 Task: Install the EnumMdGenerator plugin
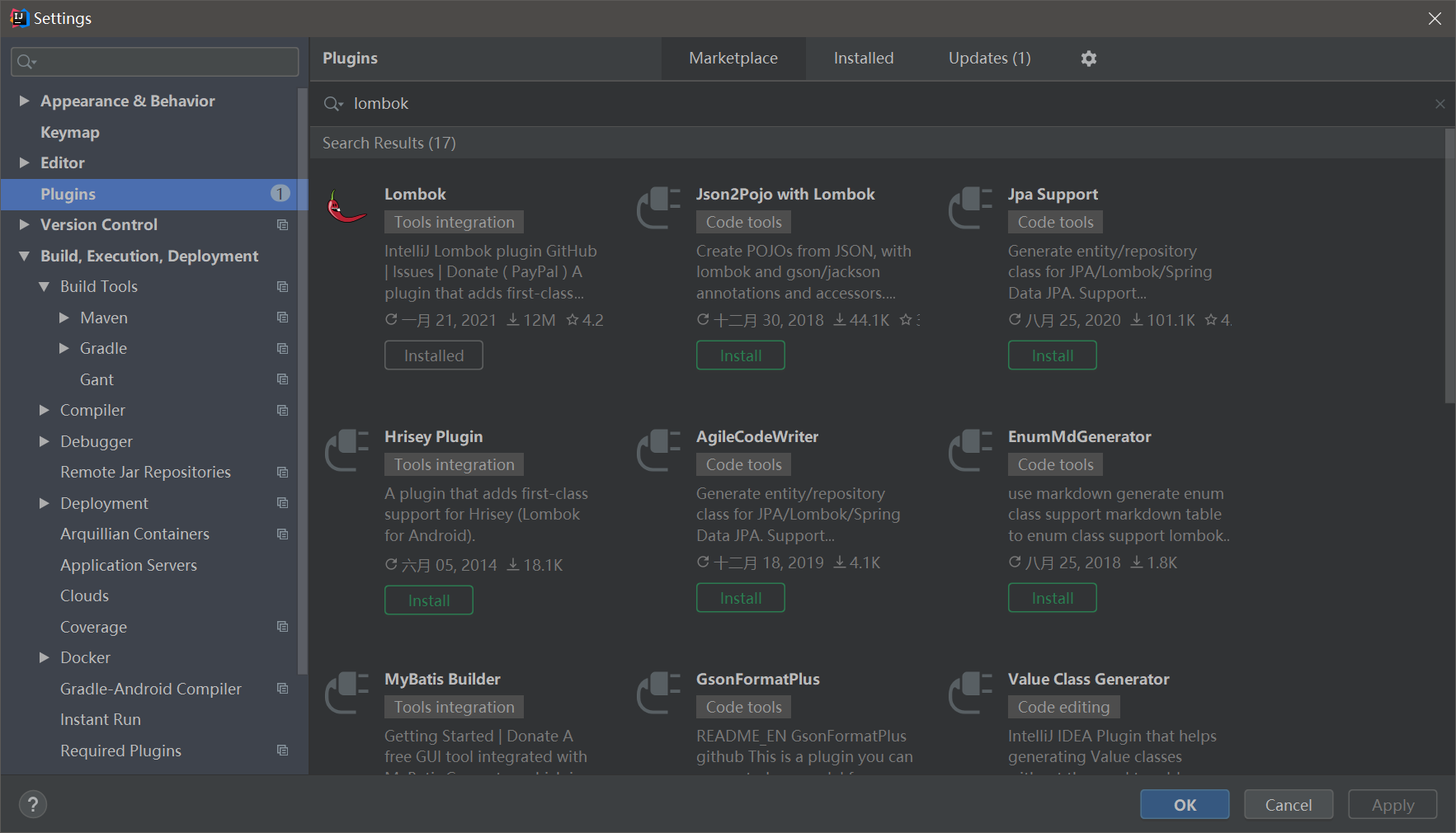click(1052, 598)
